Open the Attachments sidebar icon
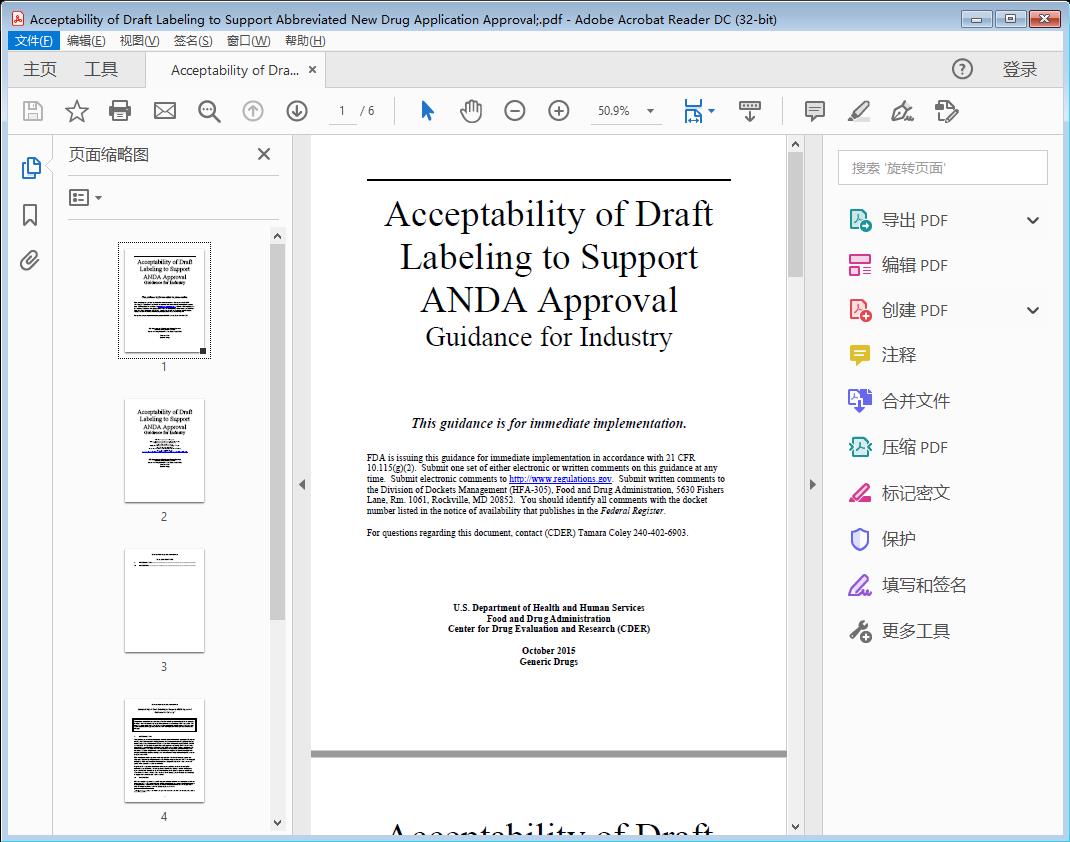The image size is (1070, 842). 29,260
